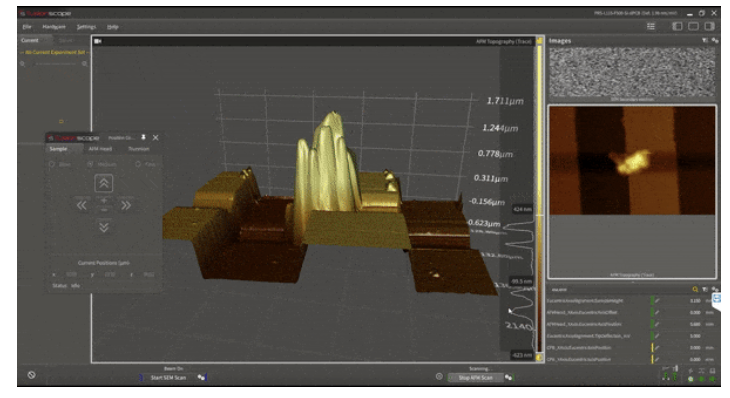Click the plus Z icon between arrows
The image size is (730, 398).
104,201
